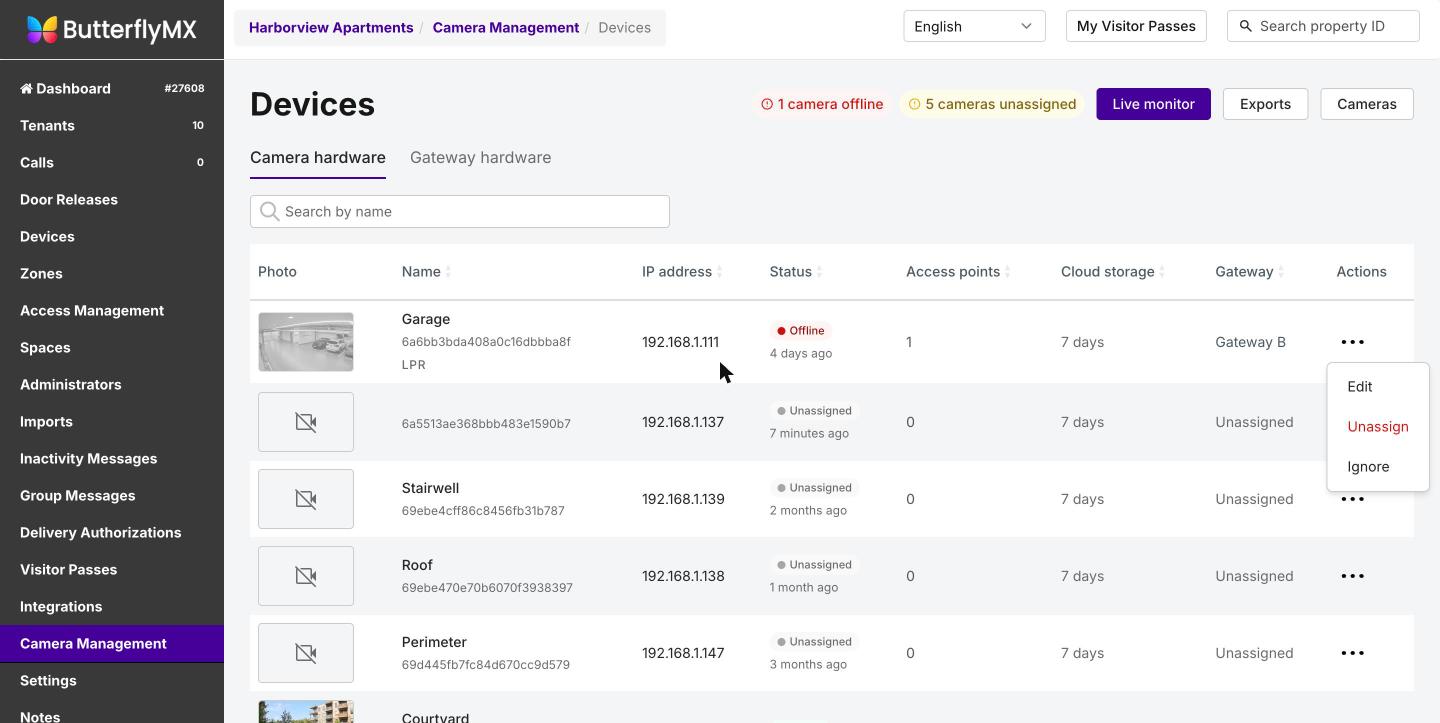Open Inactivity Messages
This screenshot has height=723, width=1440.
pyautogui.click(x=112, y=458)
